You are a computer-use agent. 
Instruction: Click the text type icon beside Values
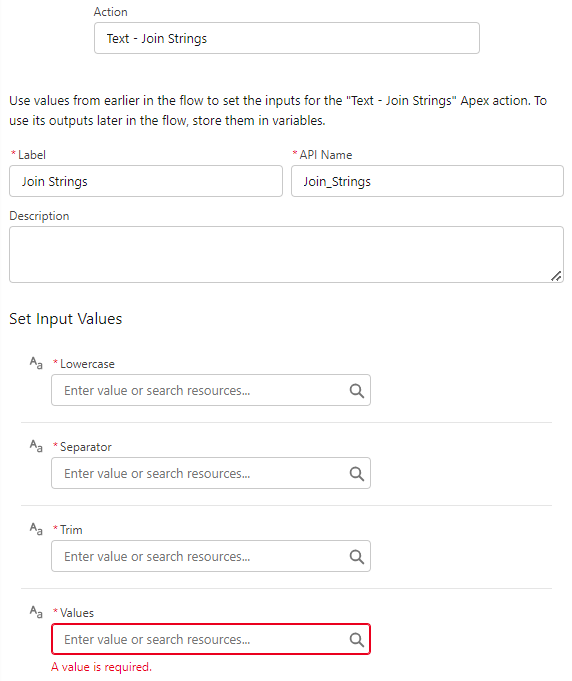point(36,612)
